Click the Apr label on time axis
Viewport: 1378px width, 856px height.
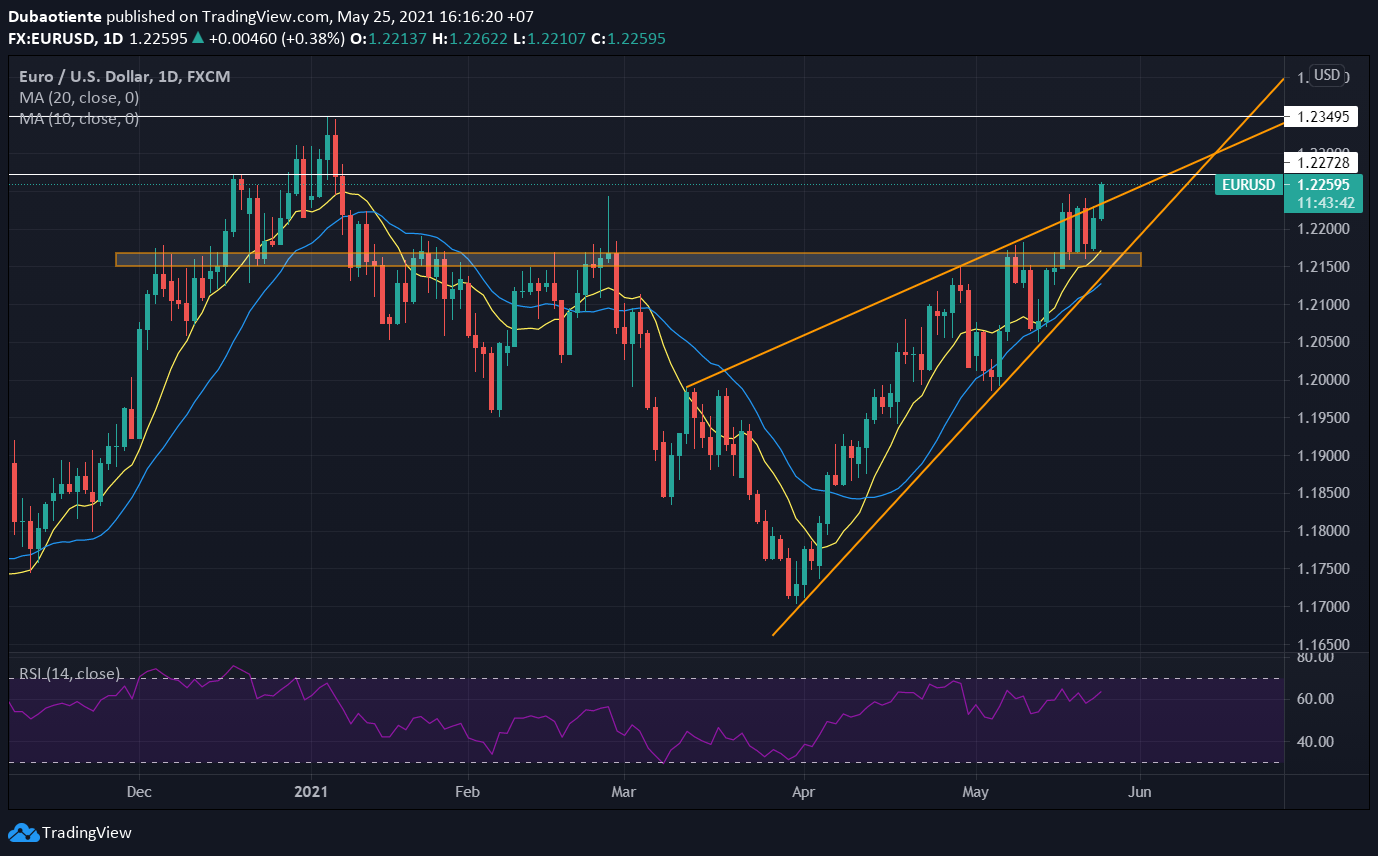click(803, 792)
